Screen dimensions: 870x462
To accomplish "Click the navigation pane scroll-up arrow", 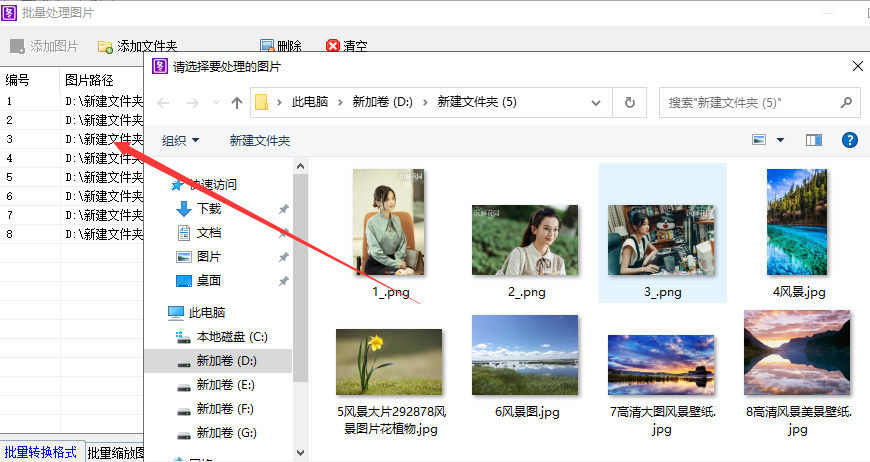I will tap(300, 166).
